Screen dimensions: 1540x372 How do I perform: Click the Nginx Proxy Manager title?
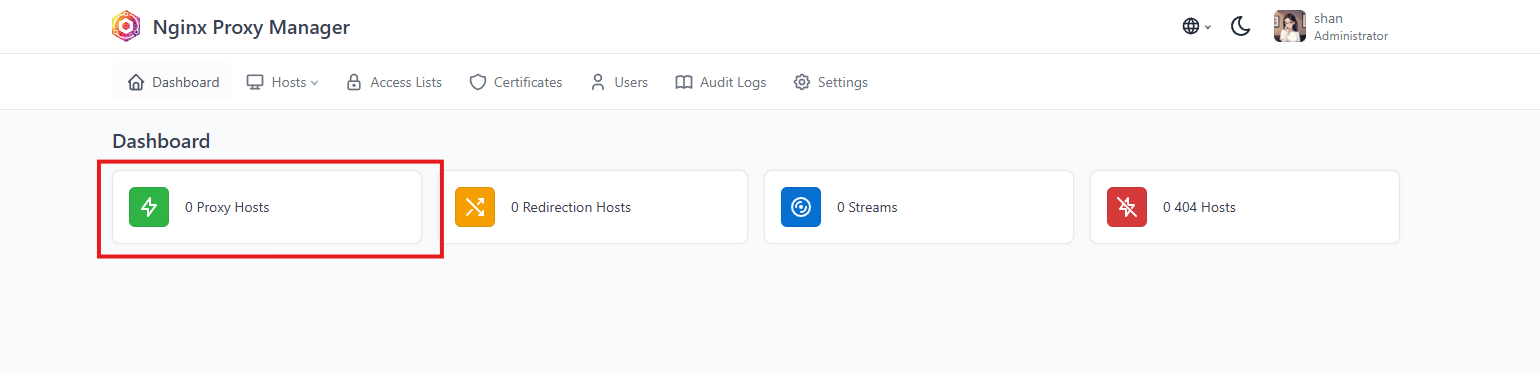[251, 27]
